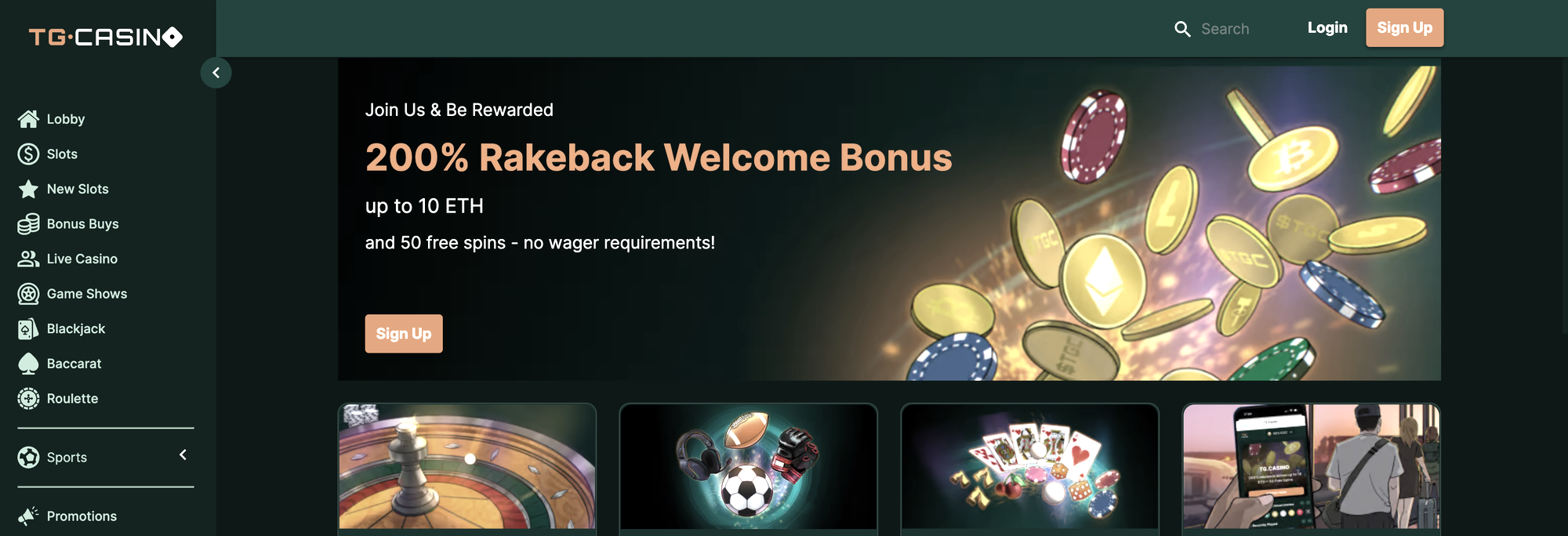
Task: Click the Bonus Buys coin stack icon
Action: pos(28,224)
